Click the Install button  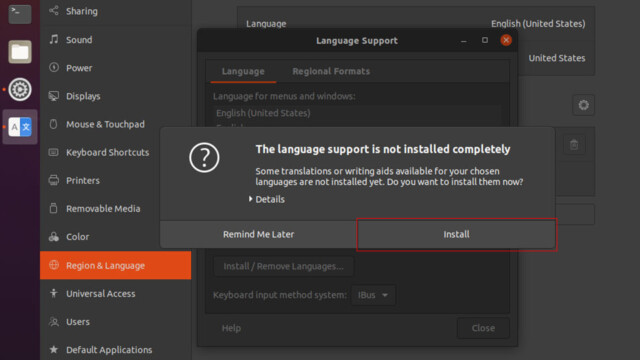[x=456, y=234]
